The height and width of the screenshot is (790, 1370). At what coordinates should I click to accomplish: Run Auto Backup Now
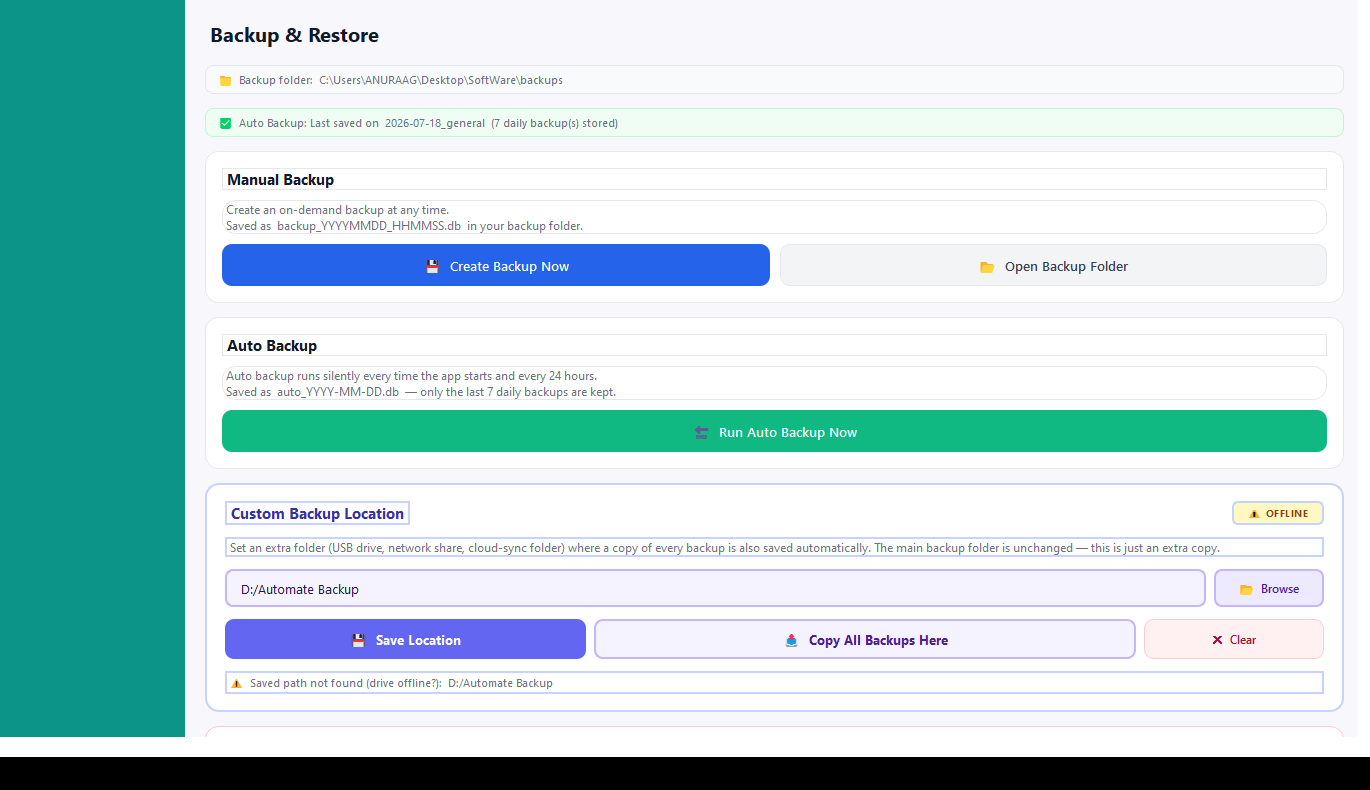pos(774,431)
